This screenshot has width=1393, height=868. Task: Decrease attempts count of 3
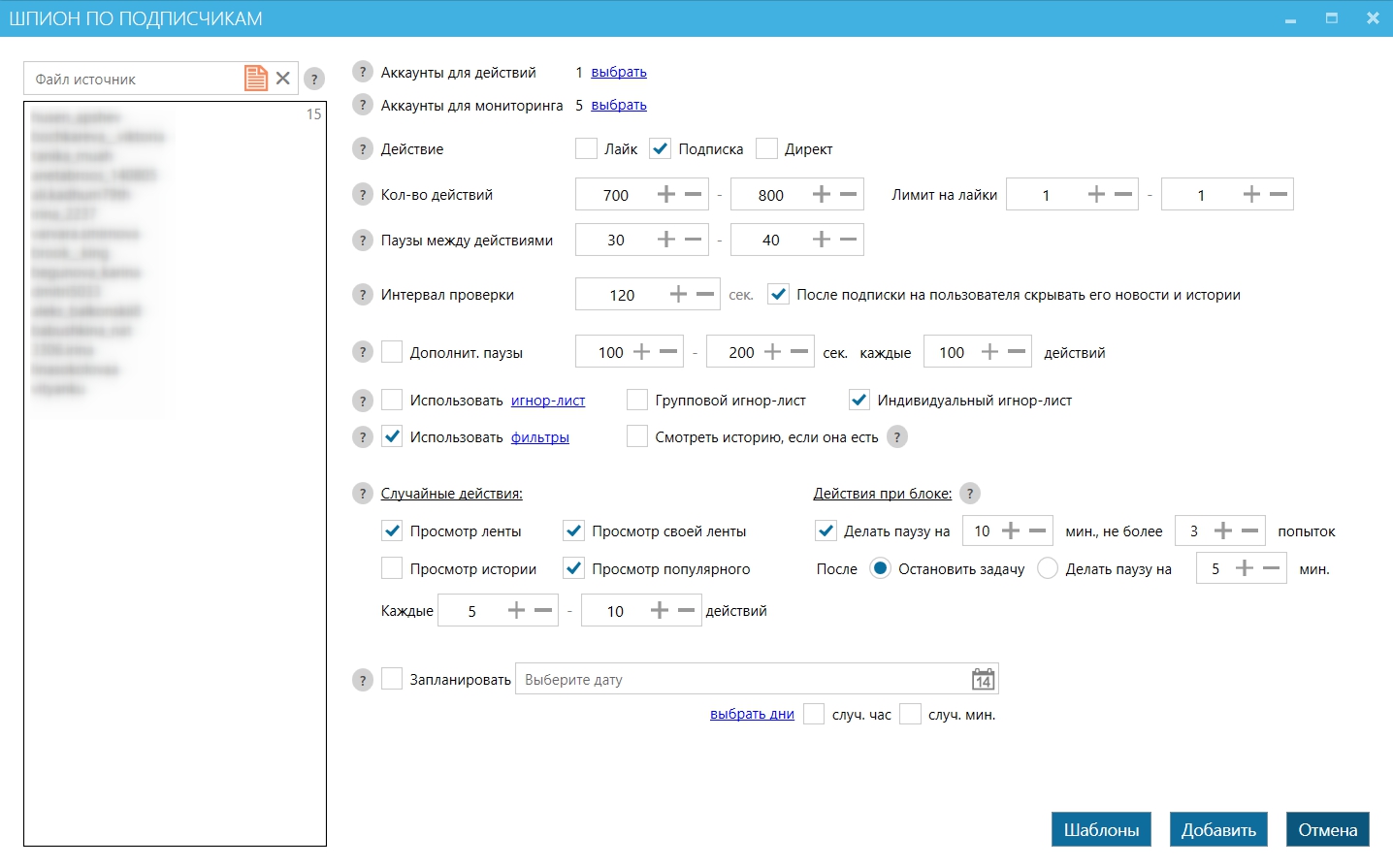[x=1250, y=530]
